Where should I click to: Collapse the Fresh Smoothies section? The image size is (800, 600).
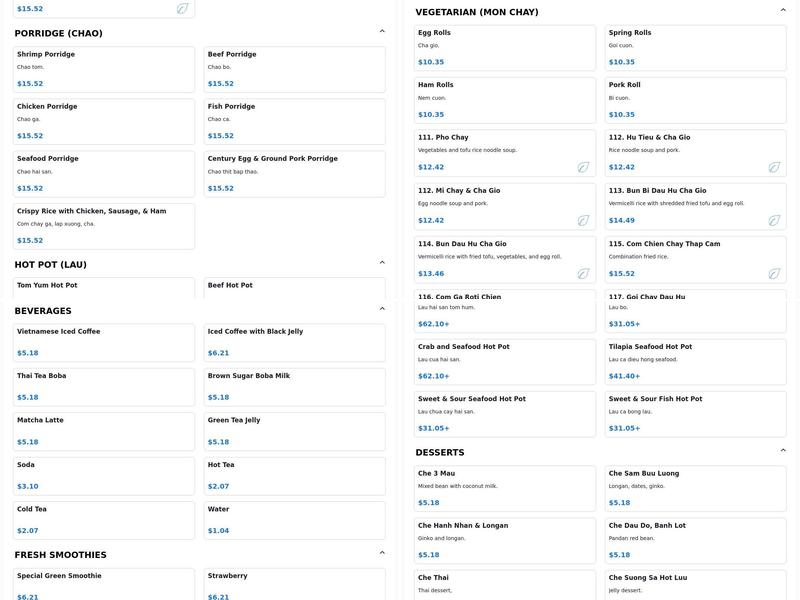(382, 553)
